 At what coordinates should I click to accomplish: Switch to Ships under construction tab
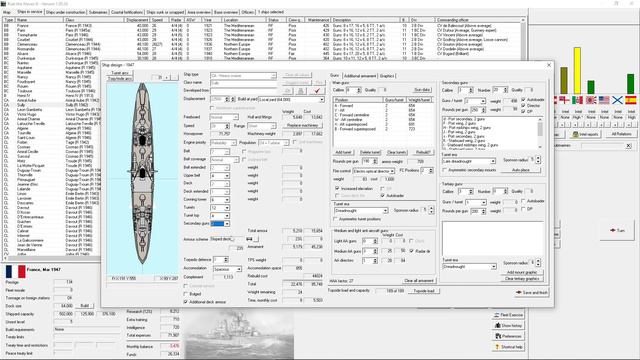pos(65,12)
